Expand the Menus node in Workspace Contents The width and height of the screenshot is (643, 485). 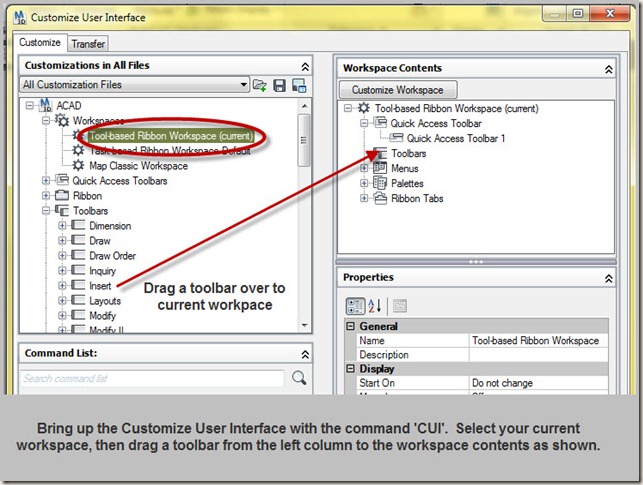coord(364,168)
